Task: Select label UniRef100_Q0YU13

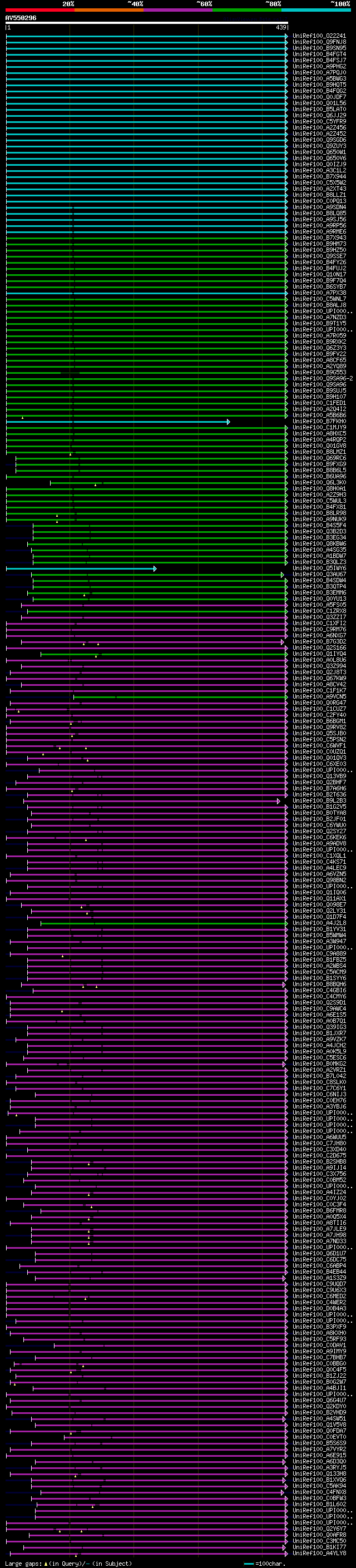Action: [319, 599]
